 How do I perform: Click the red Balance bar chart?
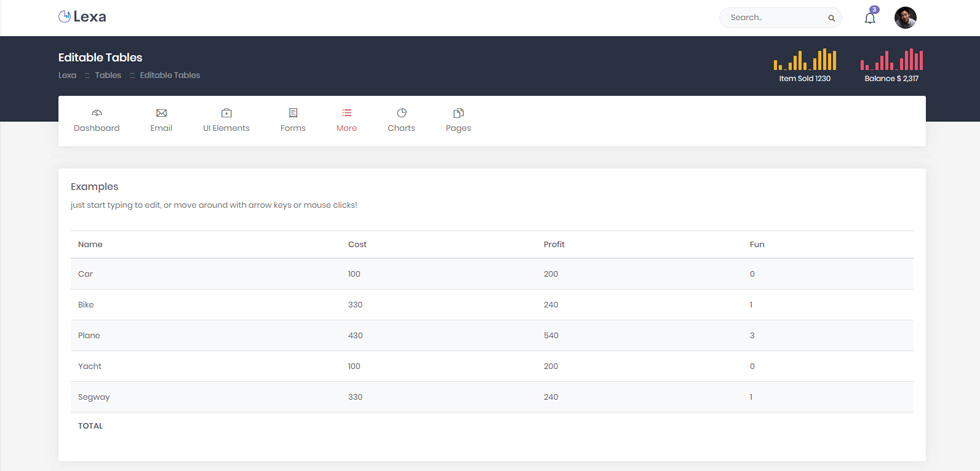(x=892, y=59)
